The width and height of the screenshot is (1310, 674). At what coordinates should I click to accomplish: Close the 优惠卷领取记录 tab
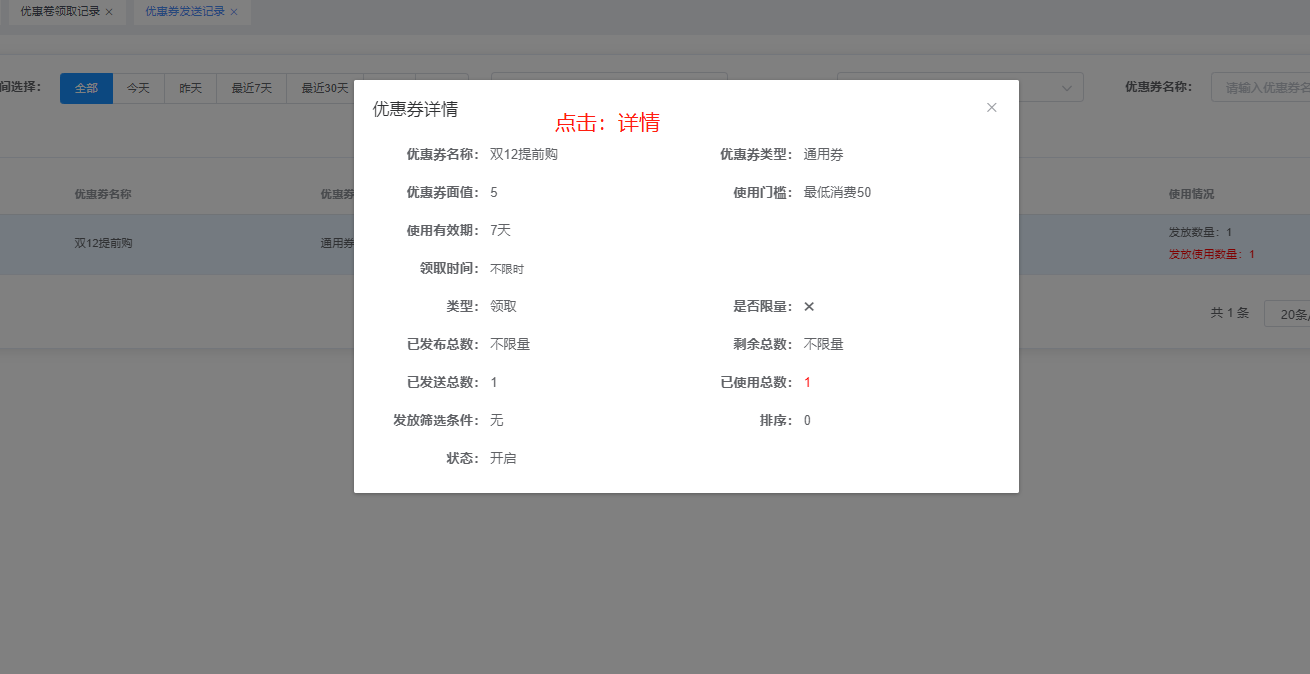coord(109,12)
